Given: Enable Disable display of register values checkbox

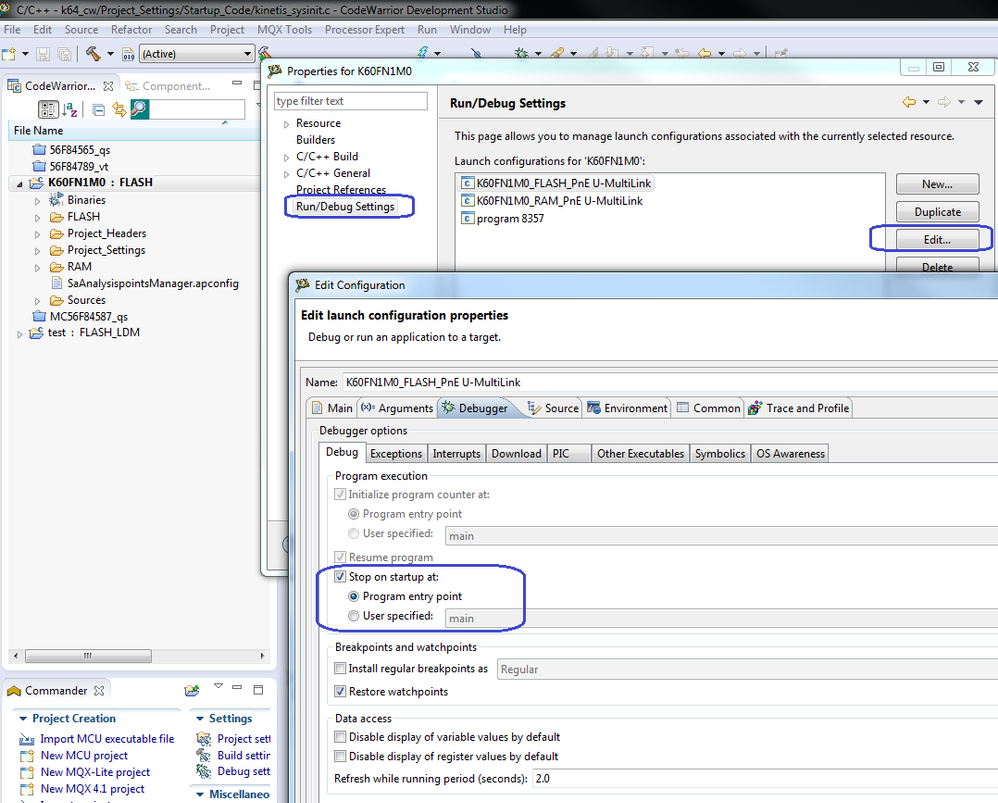Looking at the screenshot, I should tap(341, 756).
